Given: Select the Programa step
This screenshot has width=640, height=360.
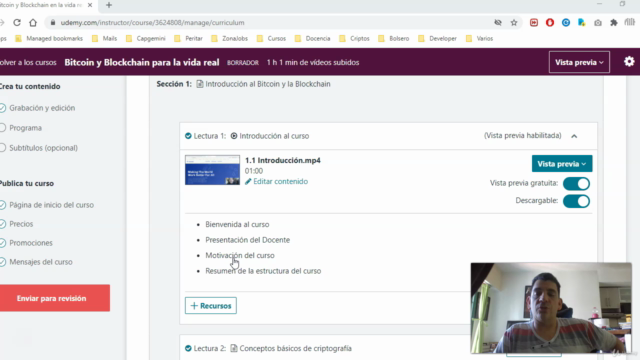Looking at the screenshot, I should [x=21, y=128].
